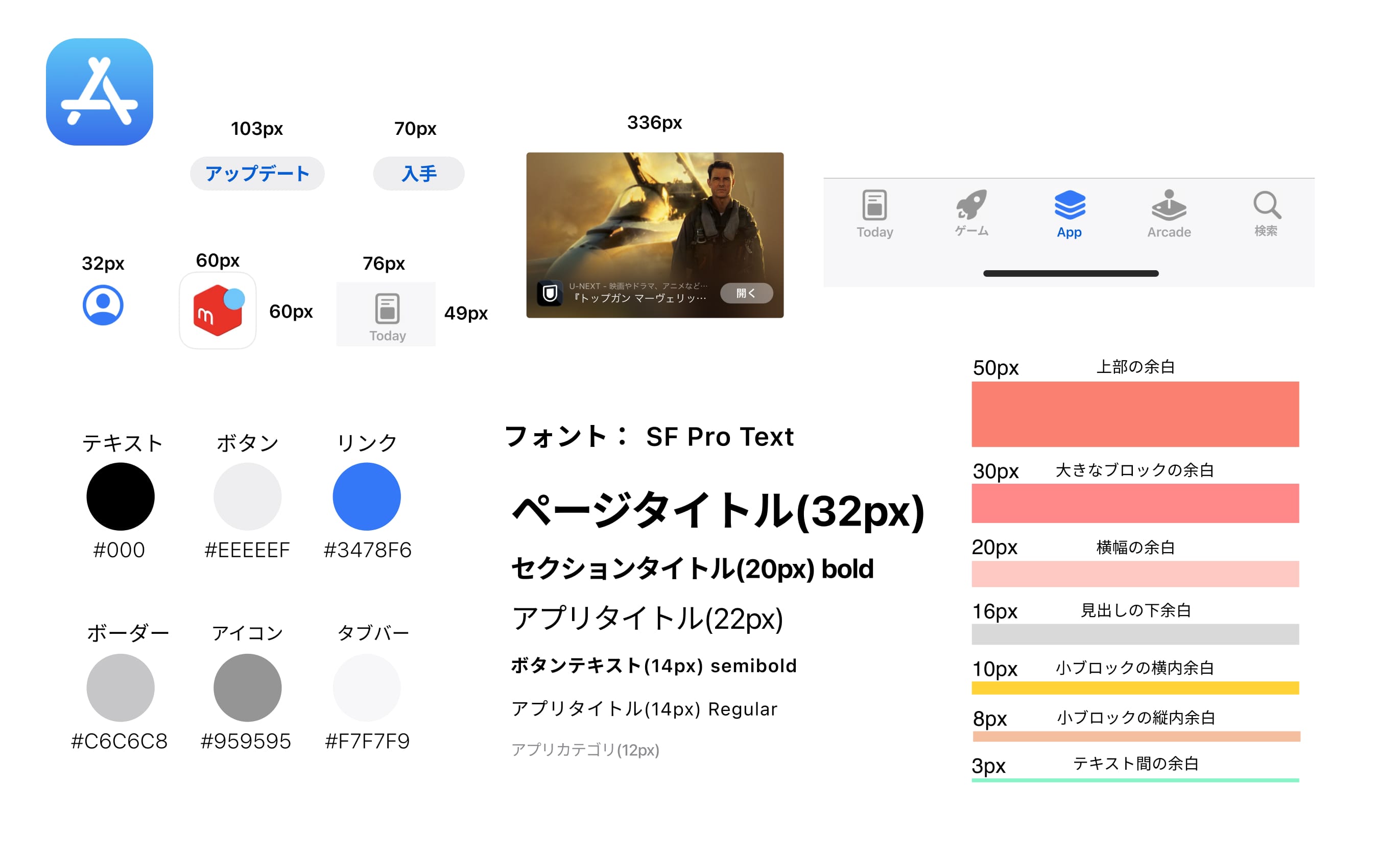The width and height of the screenshot is (1400, 853).
Task: Switch to the App tab
Action: (x=1071, y=213)
